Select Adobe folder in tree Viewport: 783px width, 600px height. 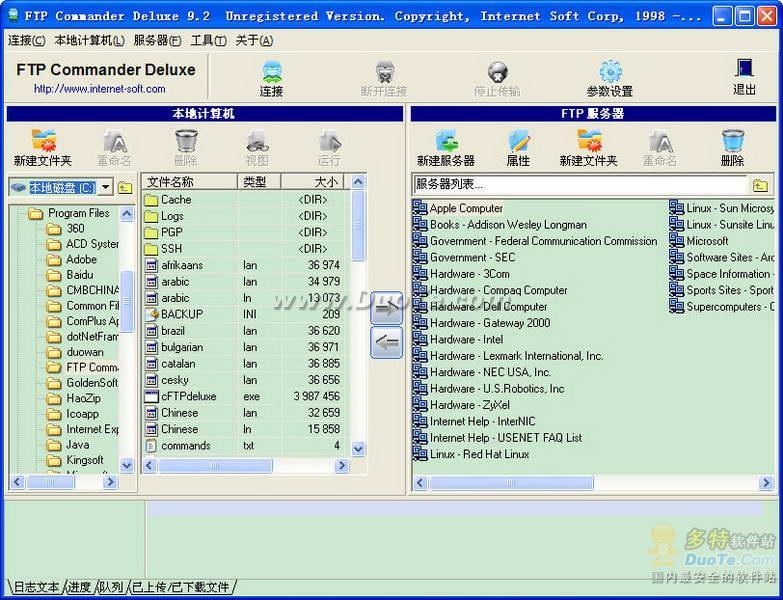click(71, 260)
